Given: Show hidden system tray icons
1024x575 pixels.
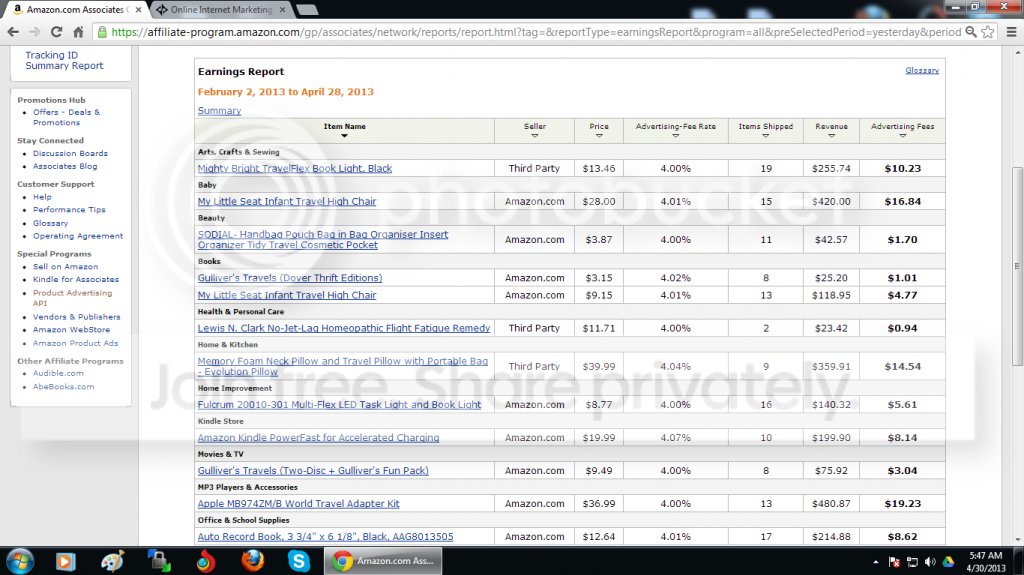Looking at the screenshot, I should (876, 562).
